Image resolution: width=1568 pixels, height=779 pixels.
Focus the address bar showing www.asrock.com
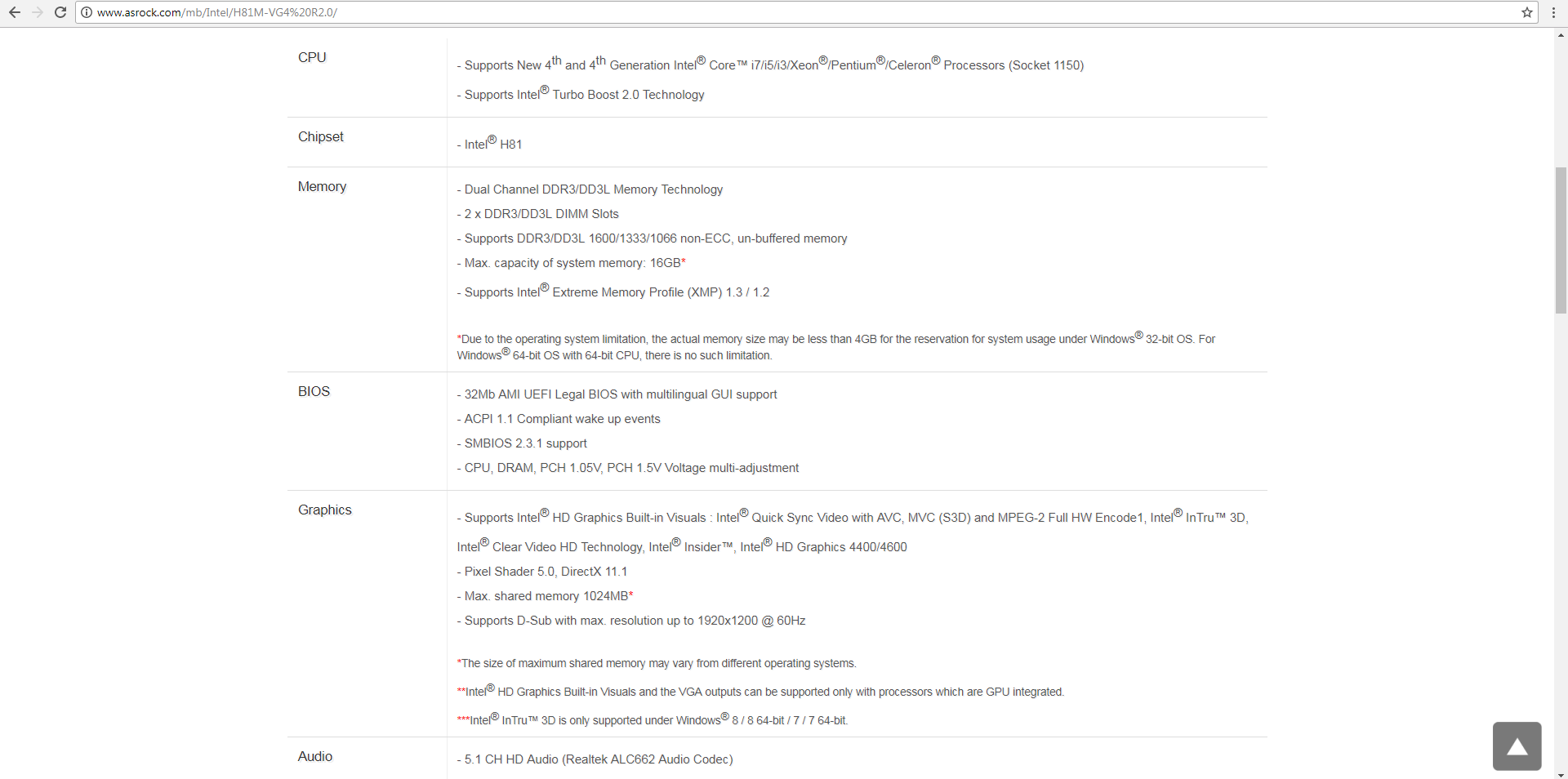point(804,12)
